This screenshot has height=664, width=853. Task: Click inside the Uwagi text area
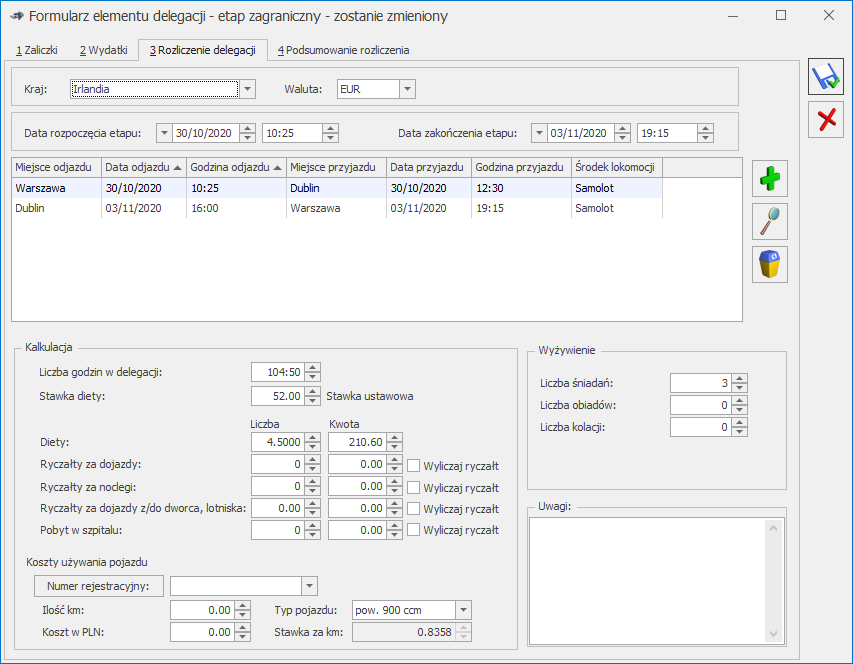[645, 580]
